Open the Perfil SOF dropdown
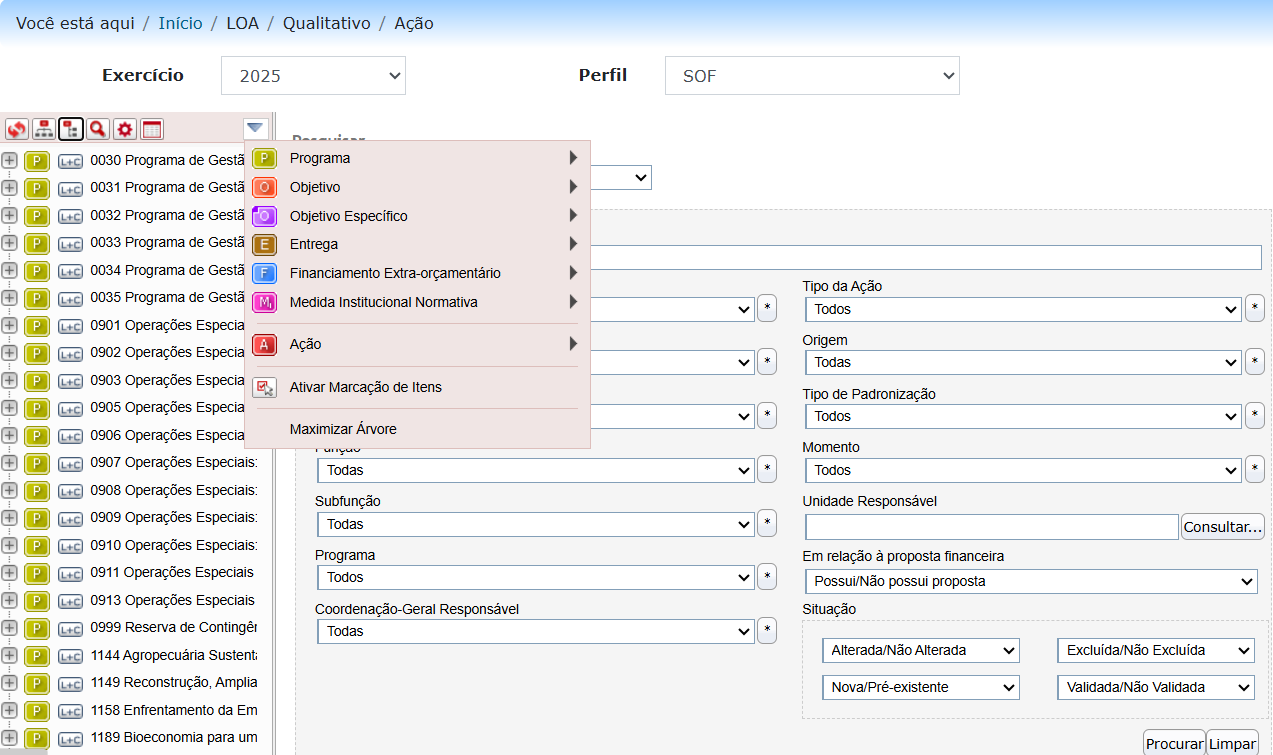 [811, 76]
